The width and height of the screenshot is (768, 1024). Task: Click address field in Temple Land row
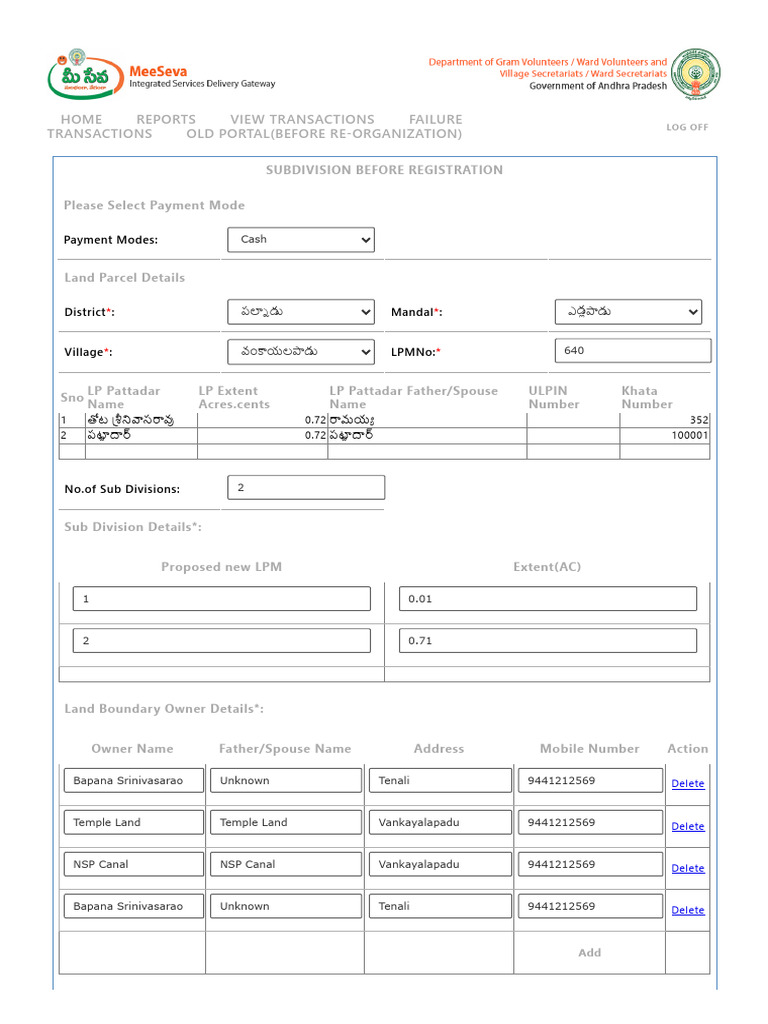click(x=440, y=822)
